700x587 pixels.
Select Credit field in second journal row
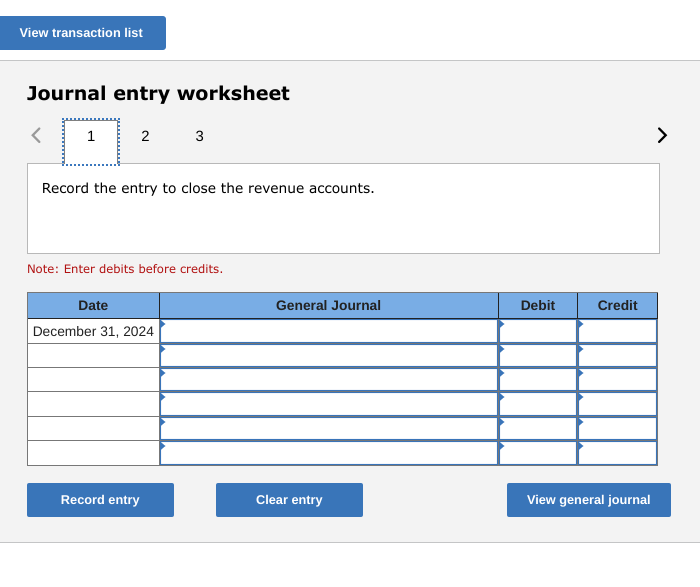click(x=617, y=356)
